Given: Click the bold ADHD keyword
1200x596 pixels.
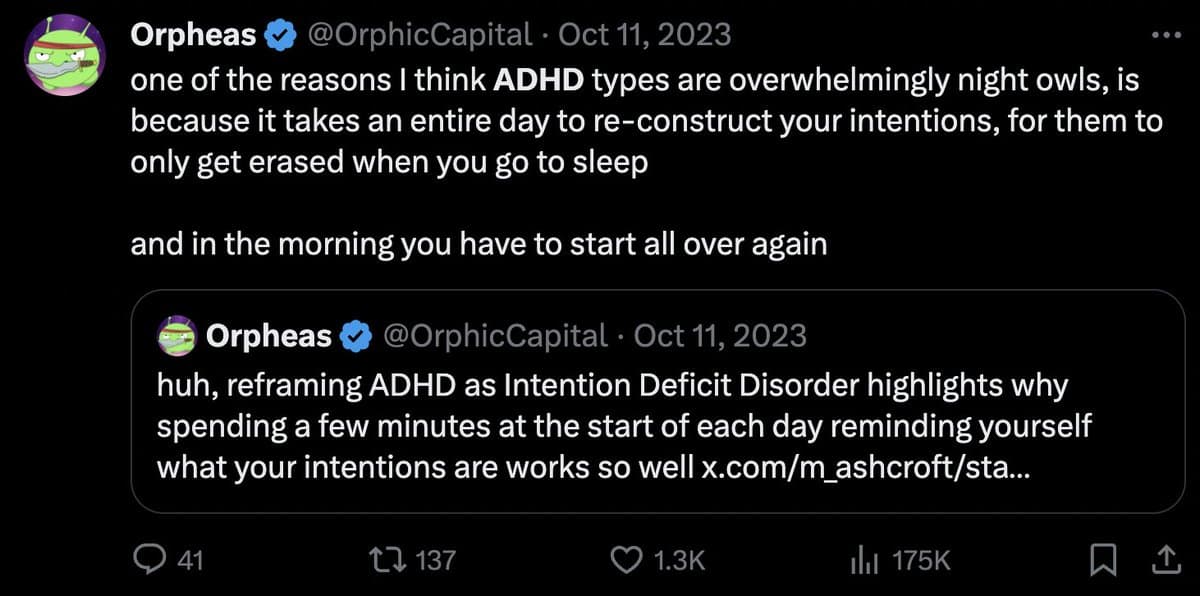Looking at the screenshot, I should pyautogui.click(x=539, y=79).
